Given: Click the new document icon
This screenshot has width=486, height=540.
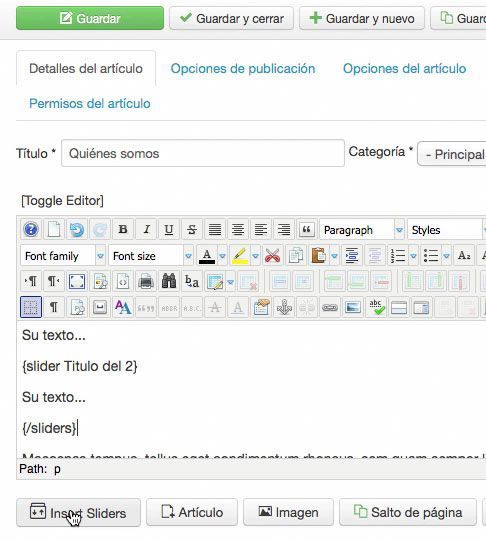Looking at the screenshot, I should [x=54, y=229].
